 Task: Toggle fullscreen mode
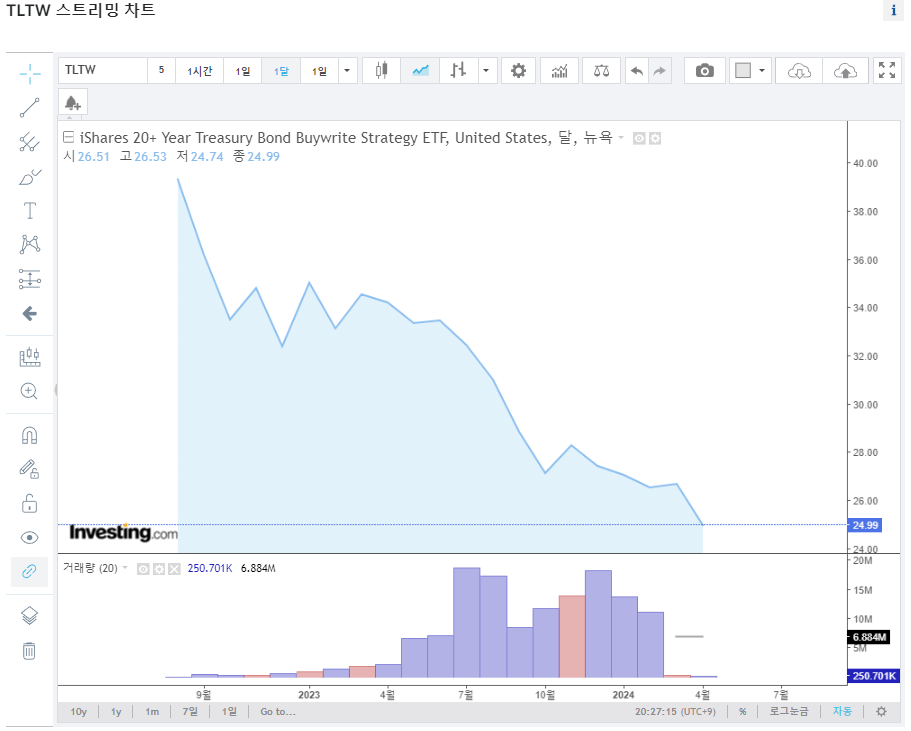coord(887,70)
